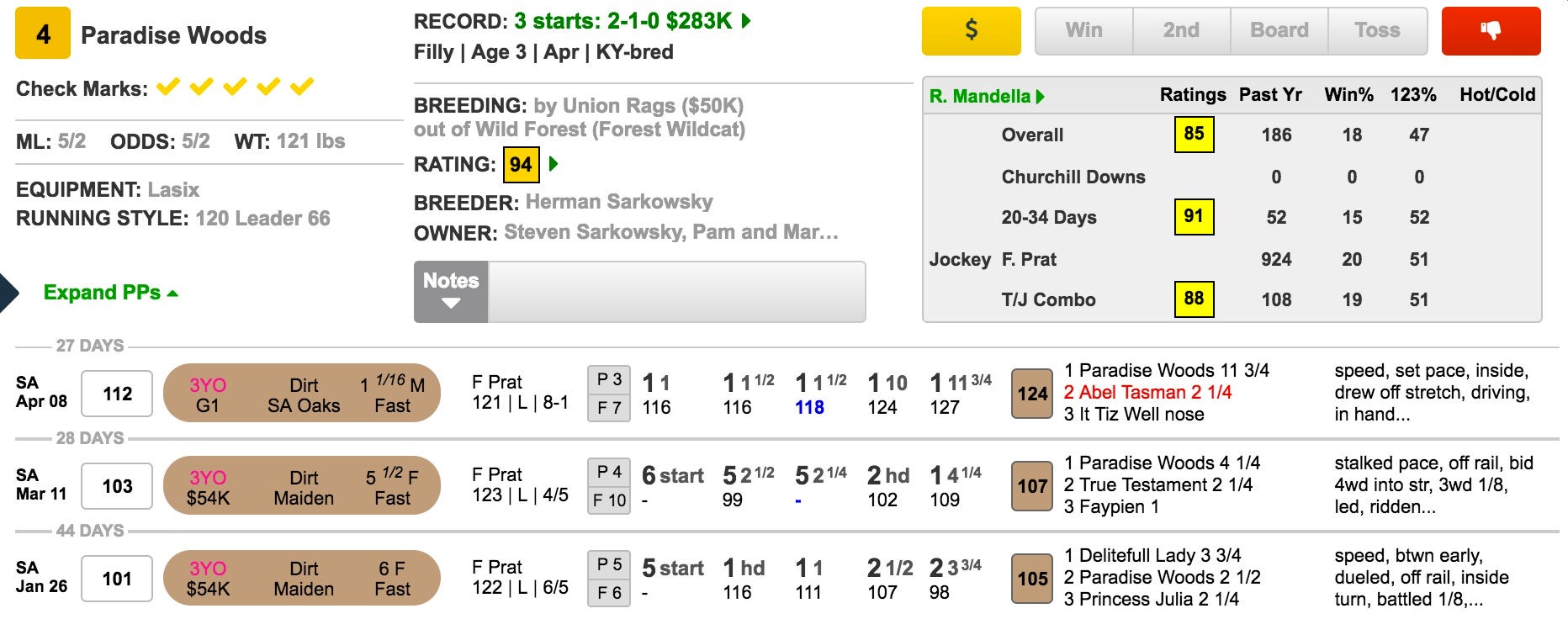The width and height of the screenshot is (1568, 619).
Task: Click the dark triangle marker left of Expand PPs
Action: (8, 293)
